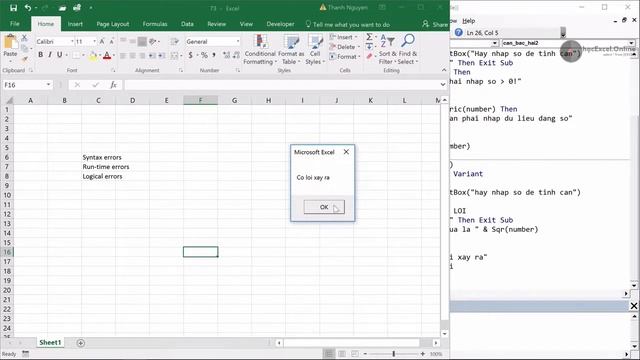640x360 pixels.
Task: Apply Format Painter brush
Action: pyautogui.click(x=24, y=60)
